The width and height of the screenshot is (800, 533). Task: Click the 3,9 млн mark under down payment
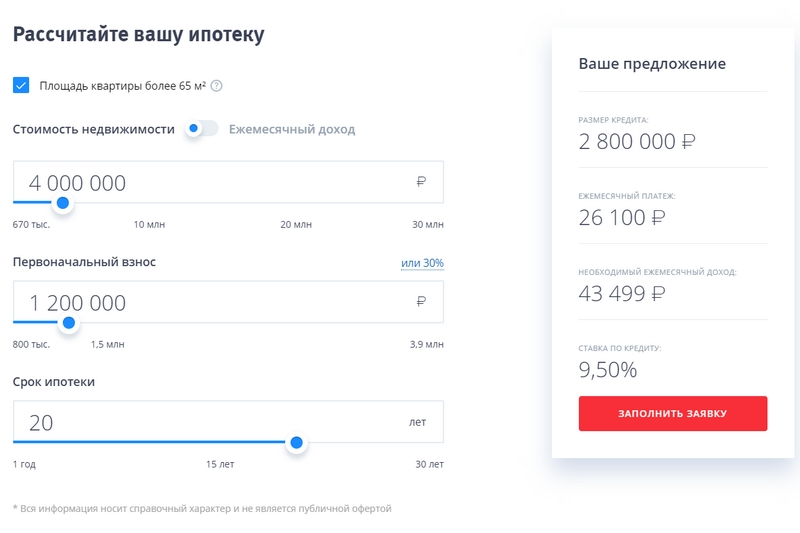point(427,345)
